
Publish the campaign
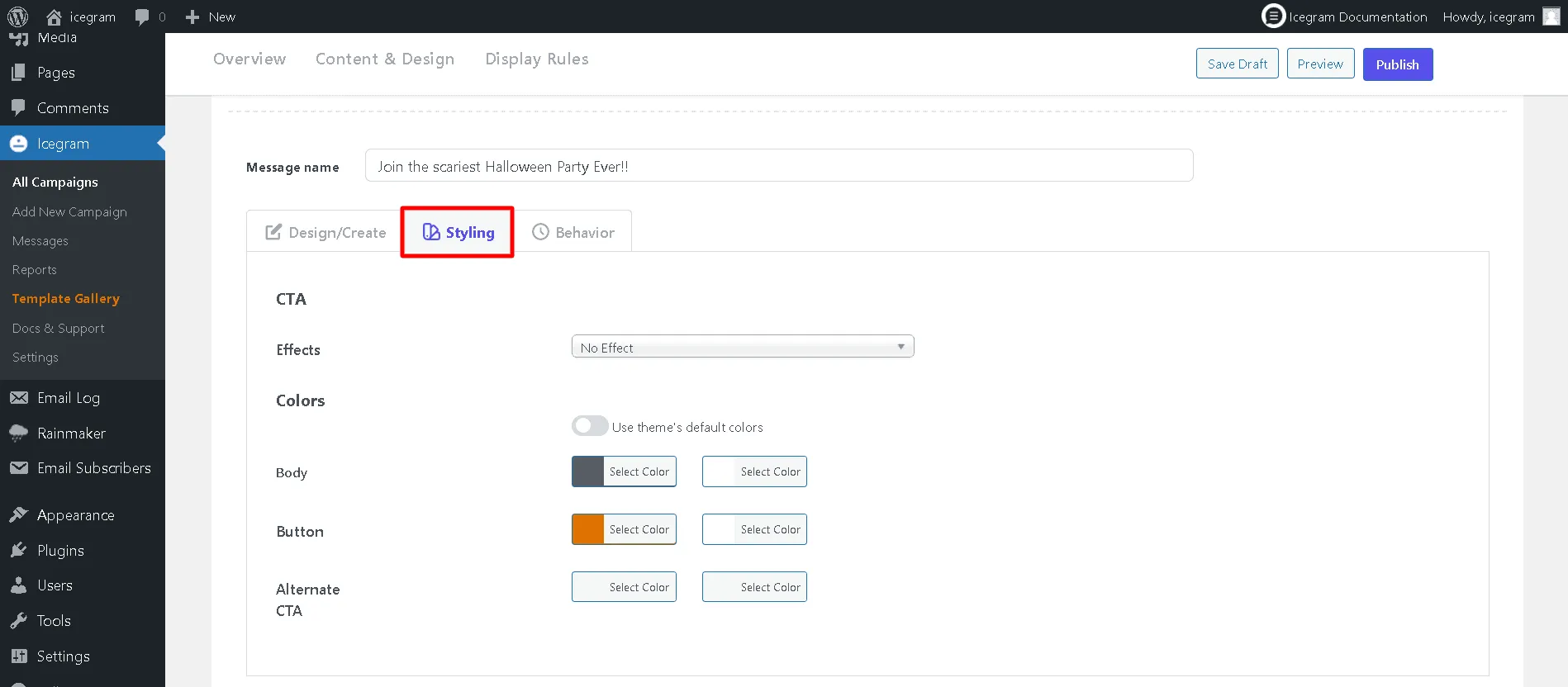coord(1398,64)
